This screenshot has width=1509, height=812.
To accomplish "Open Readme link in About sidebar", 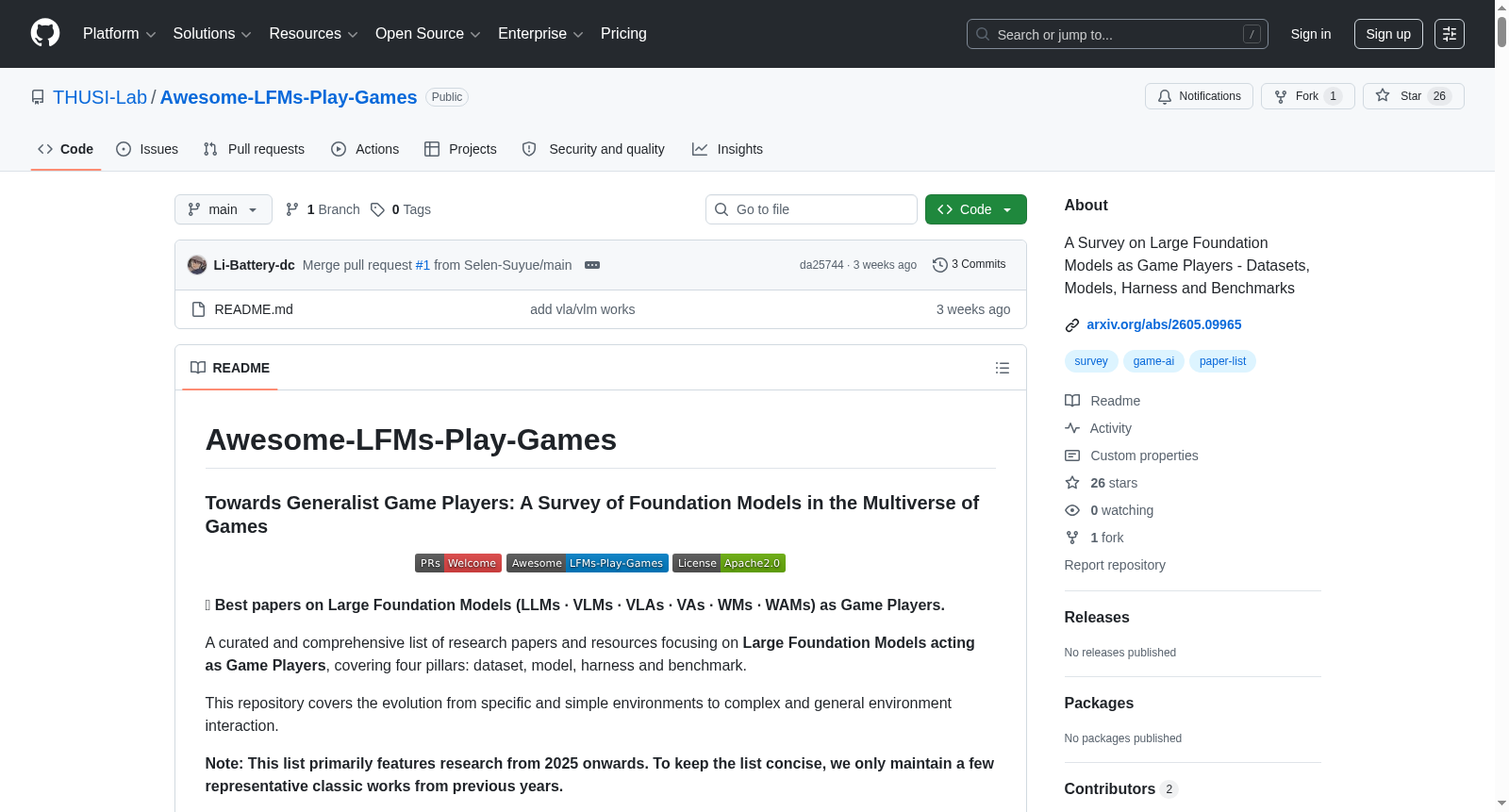I will tap(1103, 401).
